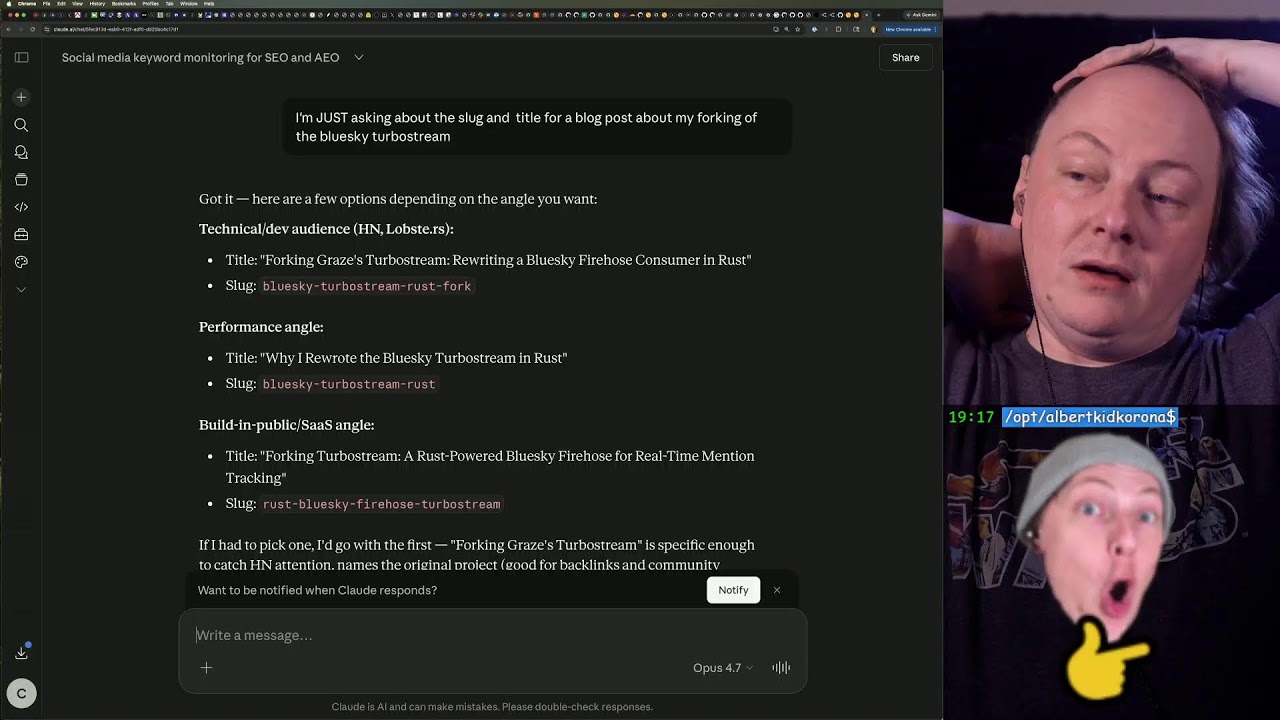This screenshot has width=1280, height=720.
Task: Click the user message about slug and title
Action: [536, 127]
